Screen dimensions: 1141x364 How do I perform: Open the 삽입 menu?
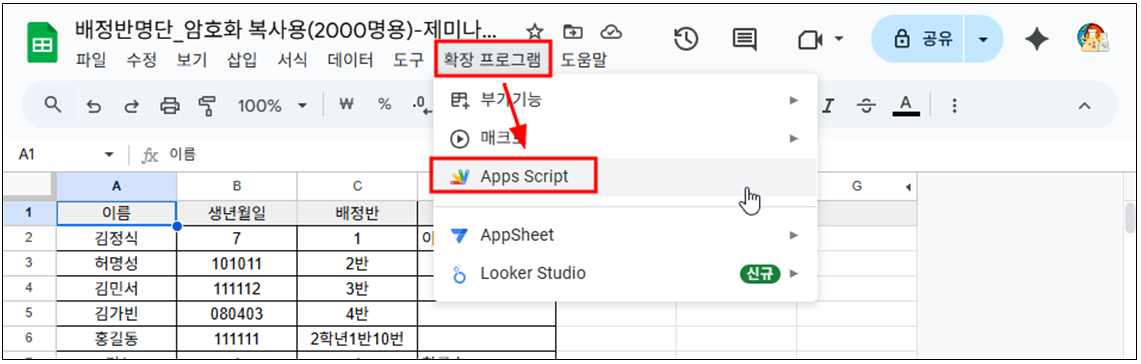[x=242, y=60]
